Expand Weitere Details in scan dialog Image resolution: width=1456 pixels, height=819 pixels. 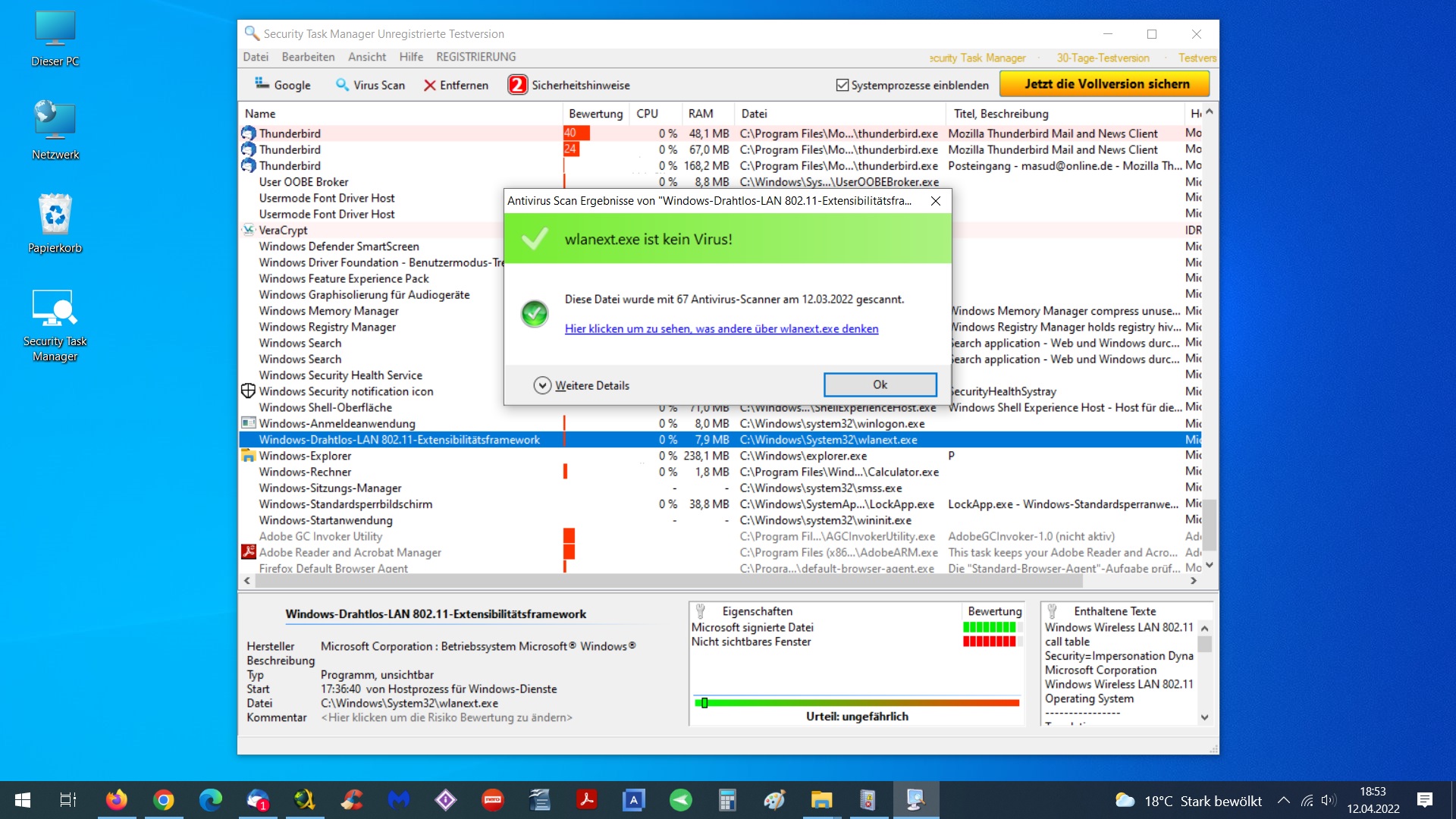pyautogui.click(x=542, y=385)
